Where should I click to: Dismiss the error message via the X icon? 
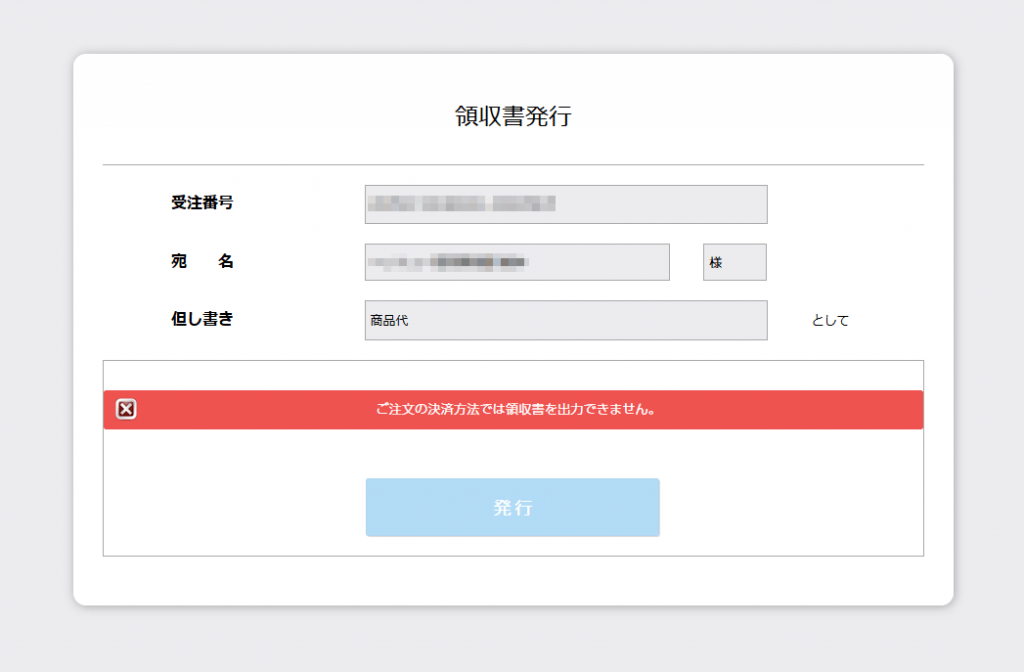pyautogui.click(x=125, y=409)
